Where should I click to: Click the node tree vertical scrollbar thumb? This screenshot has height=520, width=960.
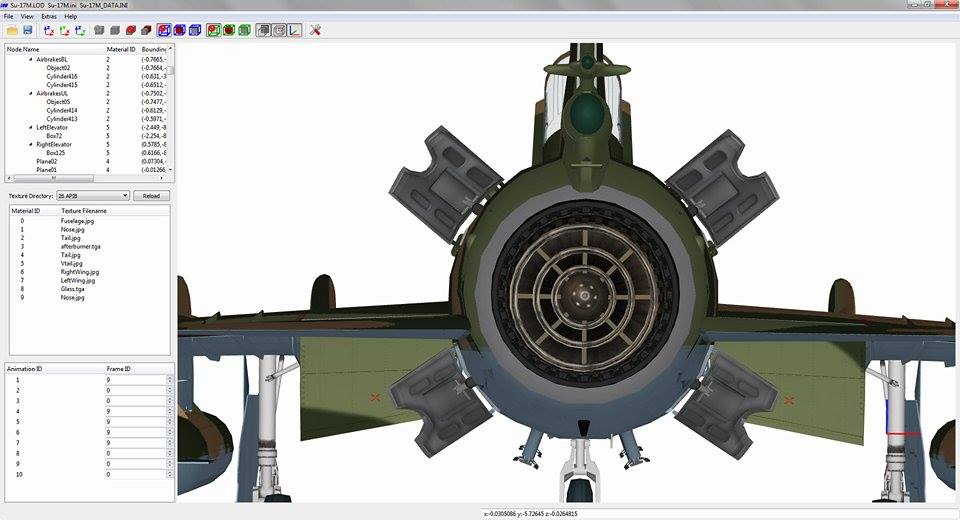point(171,70)
